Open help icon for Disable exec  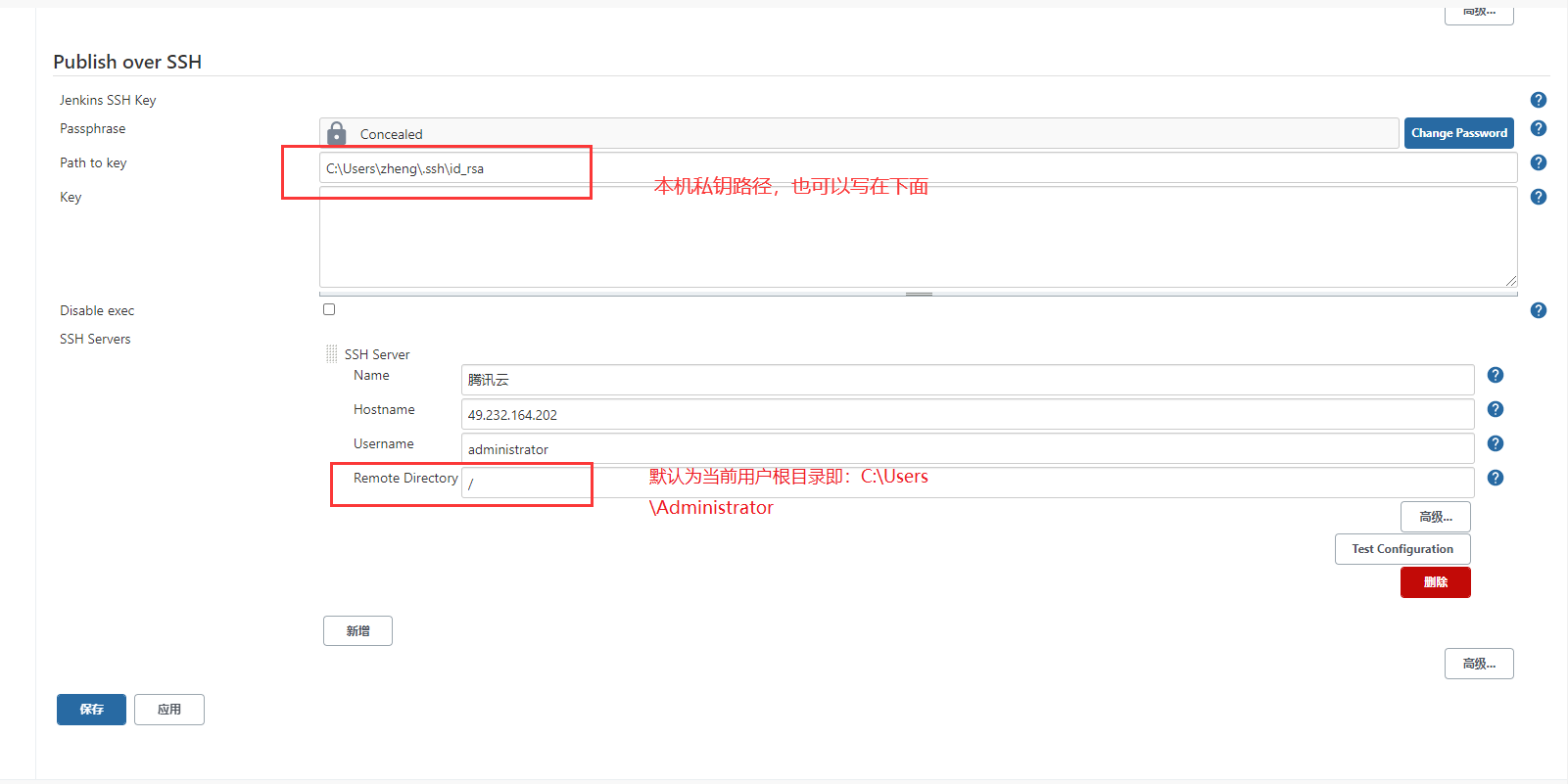[x=1539, y=310]
